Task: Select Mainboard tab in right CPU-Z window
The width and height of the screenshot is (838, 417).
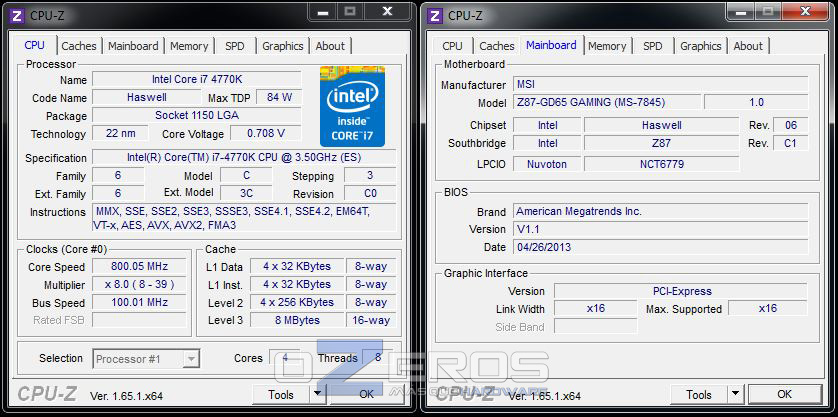Action: [551, 45]
